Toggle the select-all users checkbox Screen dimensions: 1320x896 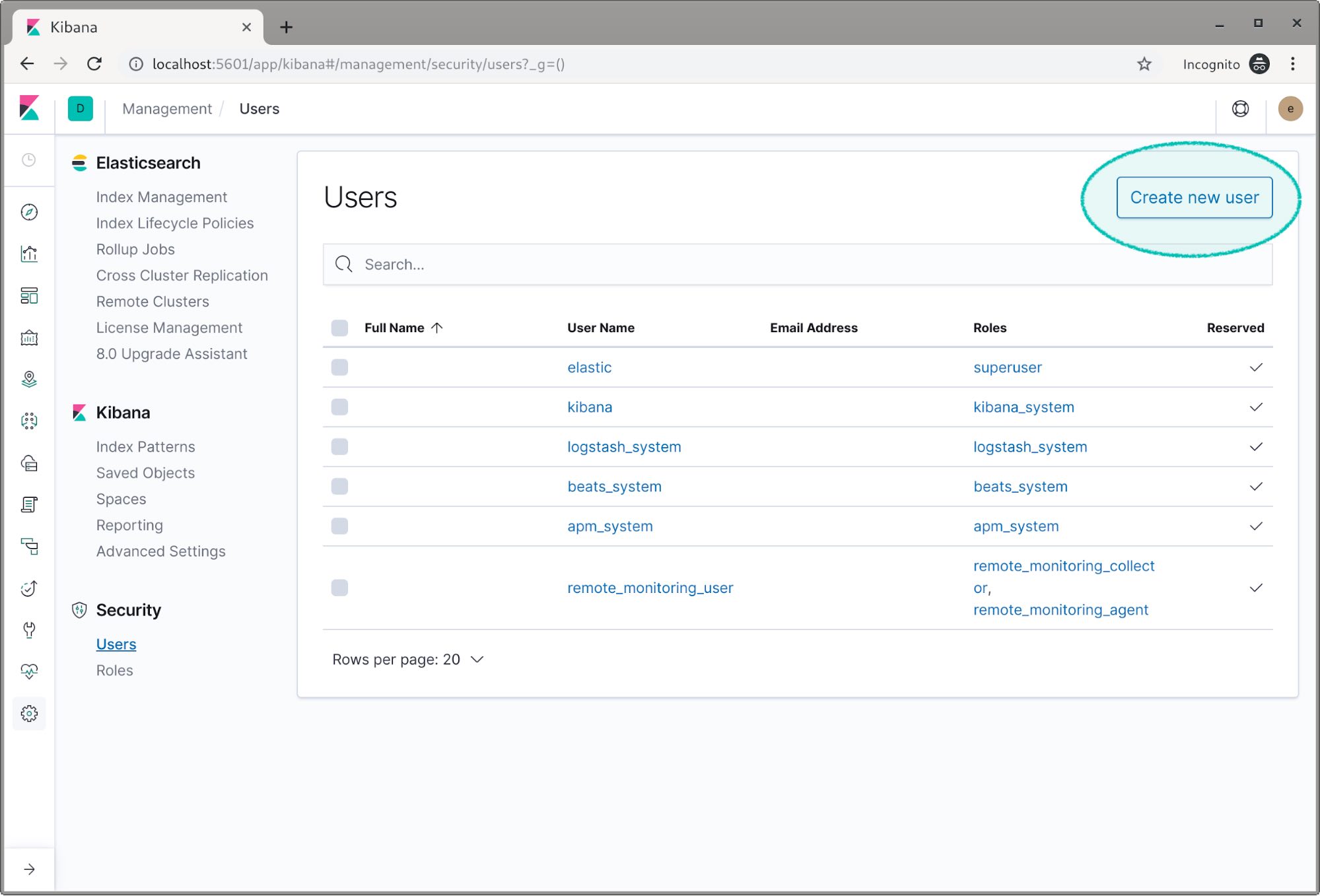(x=340, y=327)
